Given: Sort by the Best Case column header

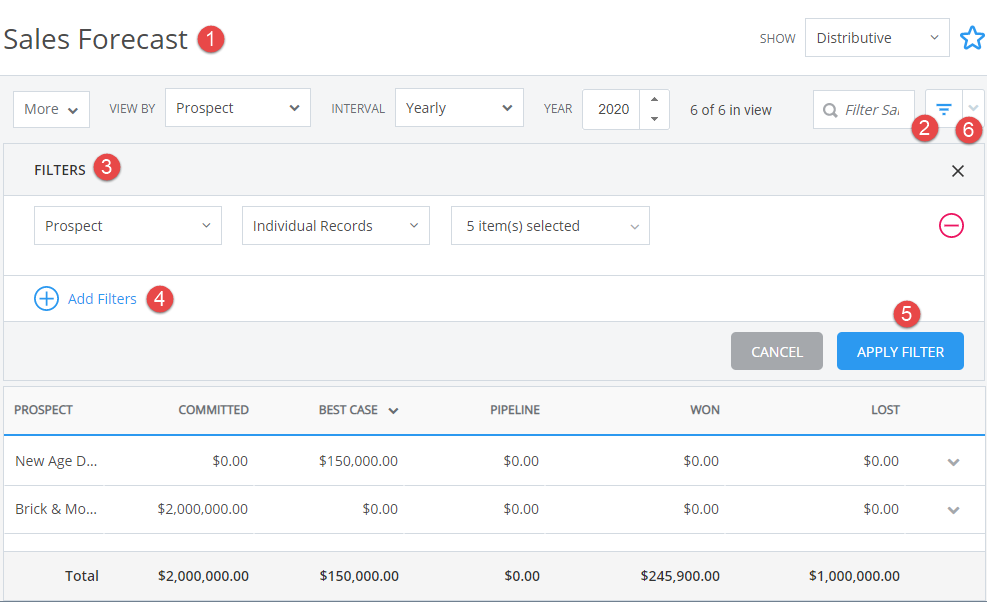Looking at the screenshot, I should 348,410.
